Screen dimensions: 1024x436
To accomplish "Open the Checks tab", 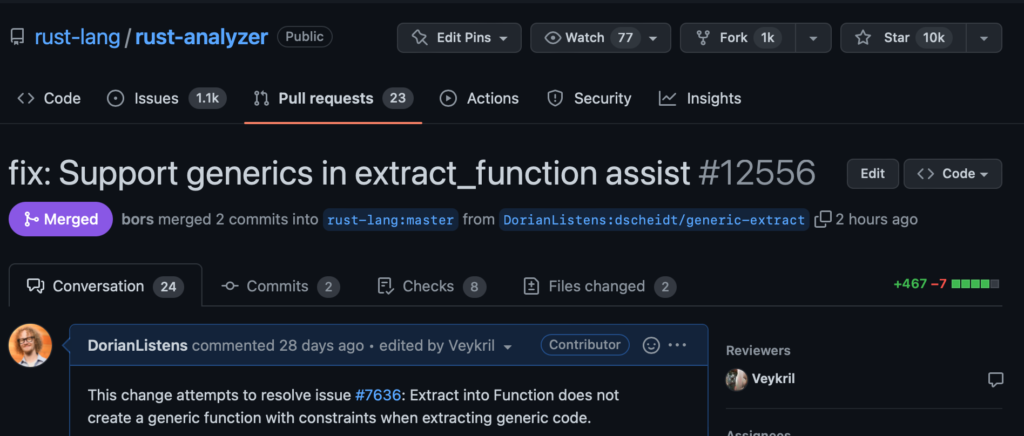I will tap(432, 286).
